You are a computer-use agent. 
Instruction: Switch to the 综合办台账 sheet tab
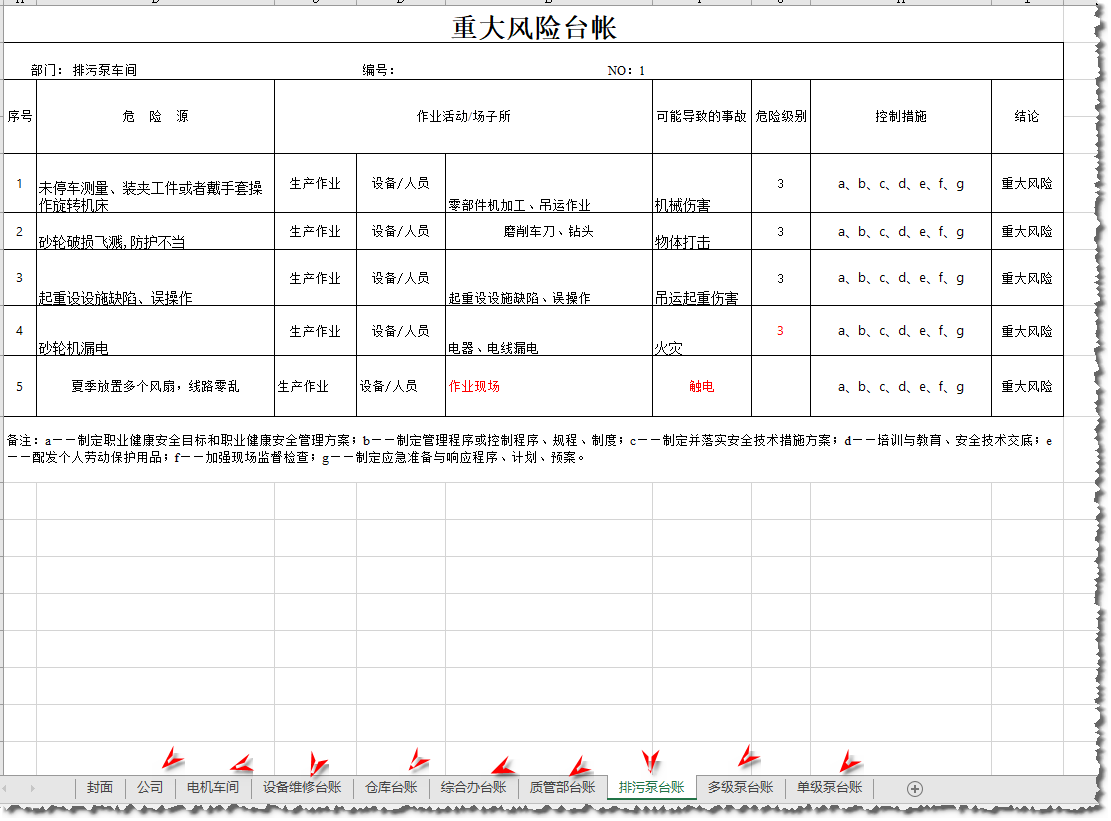pos(473,787)
